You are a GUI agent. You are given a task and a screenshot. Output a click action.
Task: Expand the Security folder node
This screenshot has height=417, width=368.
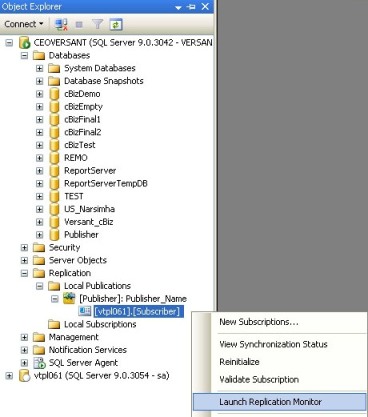tap(24, 248)
